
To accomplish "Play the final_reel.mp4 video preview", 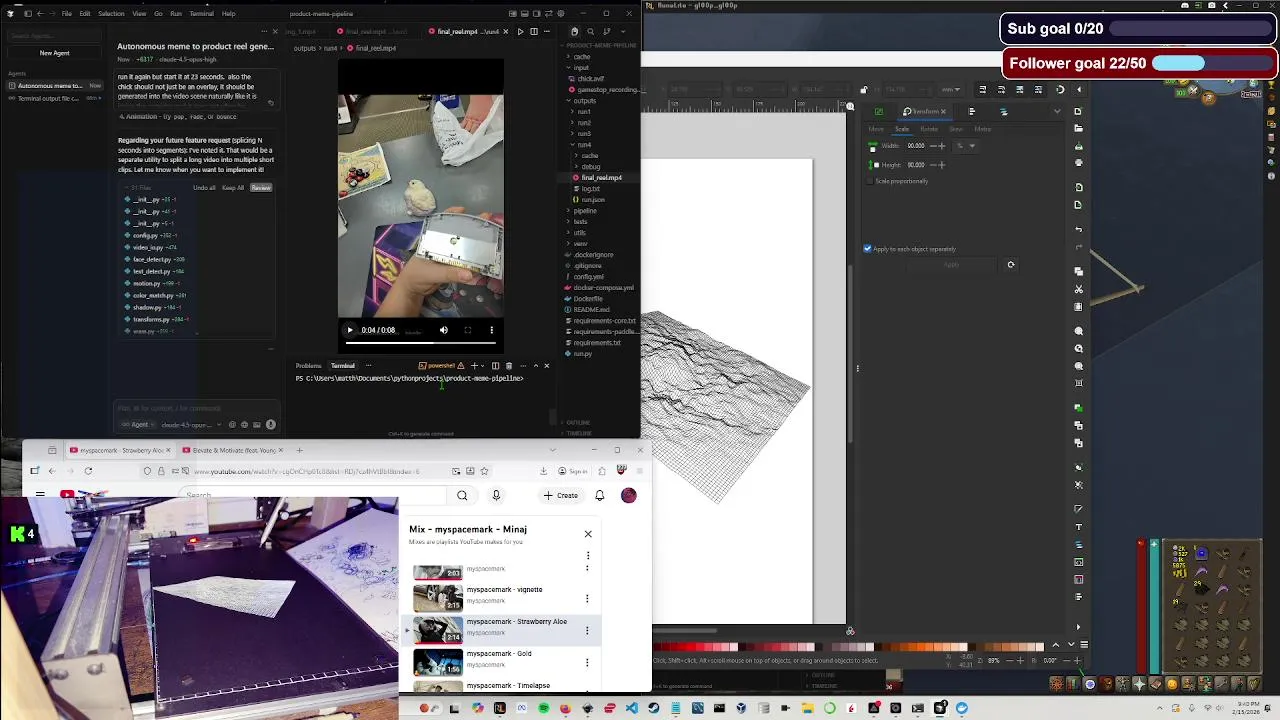I will coord(350,330).
